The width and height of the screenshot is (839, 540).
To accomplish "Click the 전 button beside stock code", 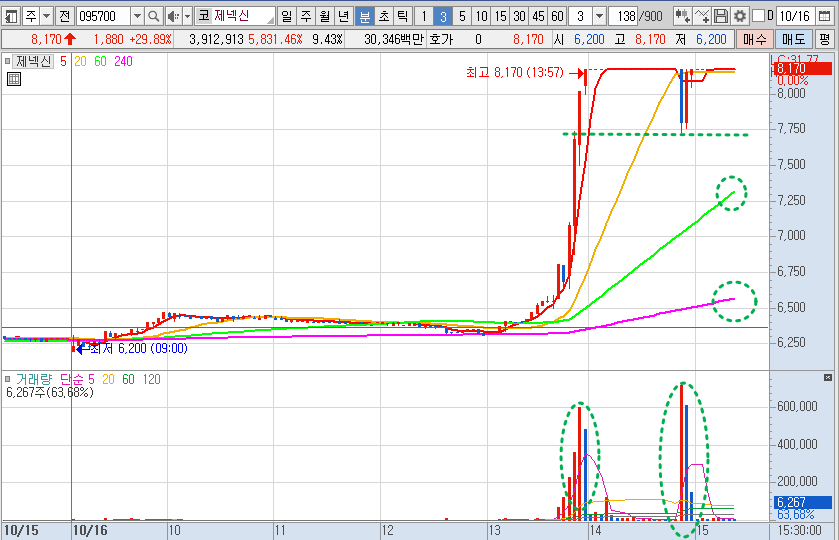I will coord(64,16).
